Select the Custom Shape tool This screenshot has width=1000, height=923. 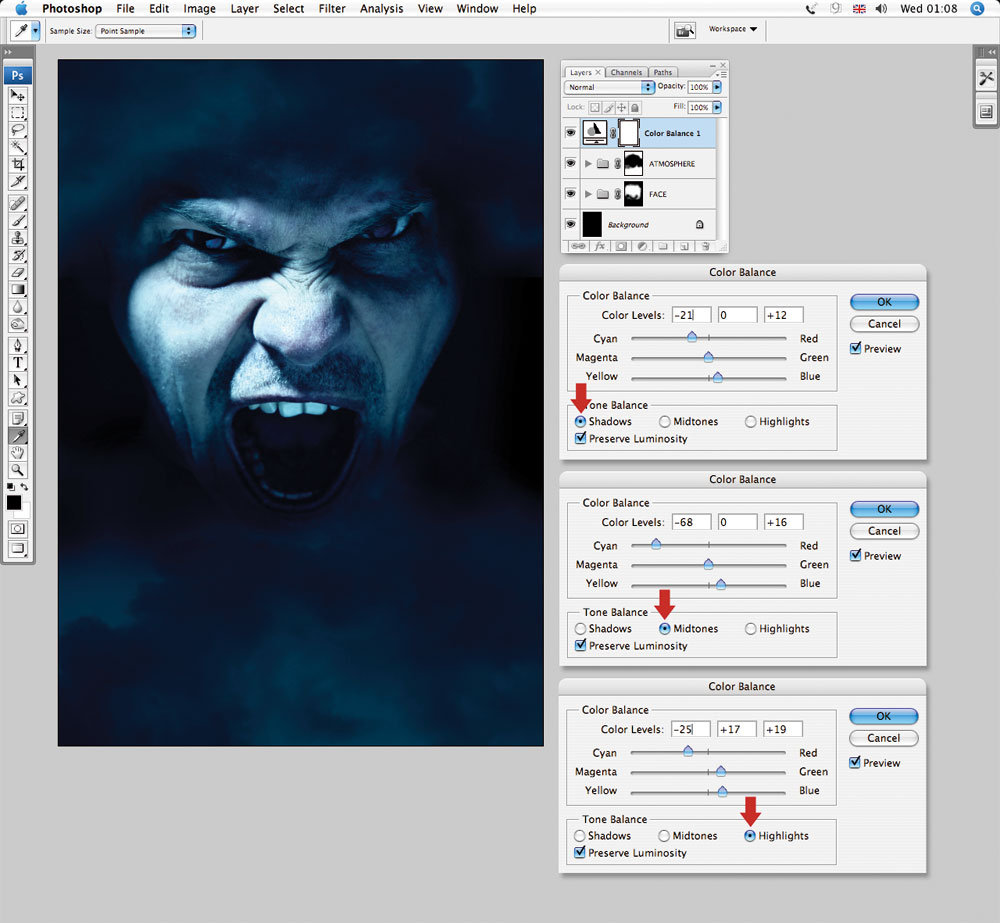[18, 397]
